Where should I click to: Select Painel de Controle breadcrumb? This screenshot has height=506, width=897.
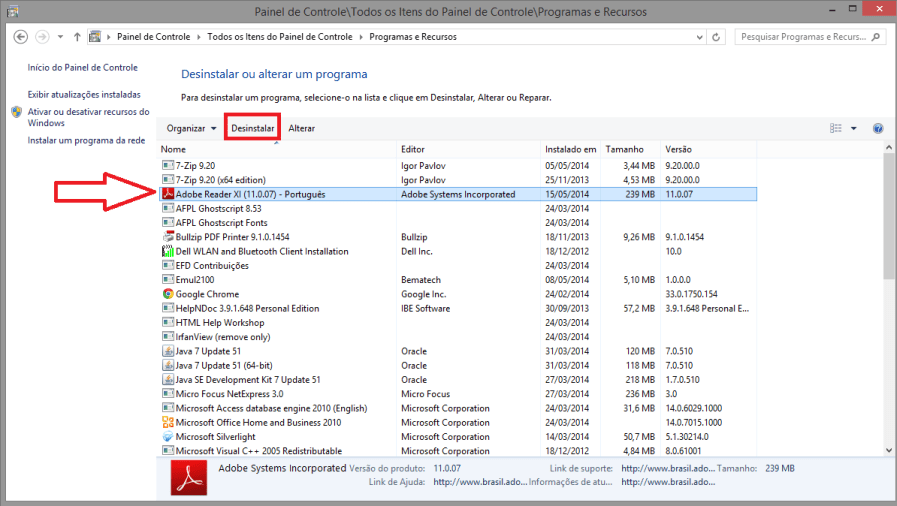[153, 37]
